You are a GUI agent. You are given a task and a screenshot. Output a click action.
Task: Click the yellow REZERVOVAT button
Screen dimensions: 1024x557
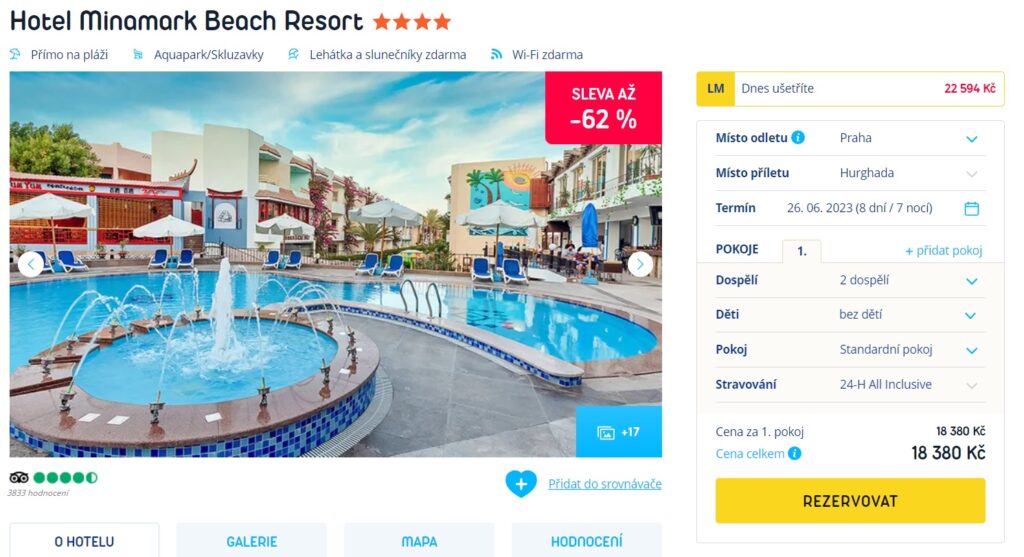click(850, 501)
